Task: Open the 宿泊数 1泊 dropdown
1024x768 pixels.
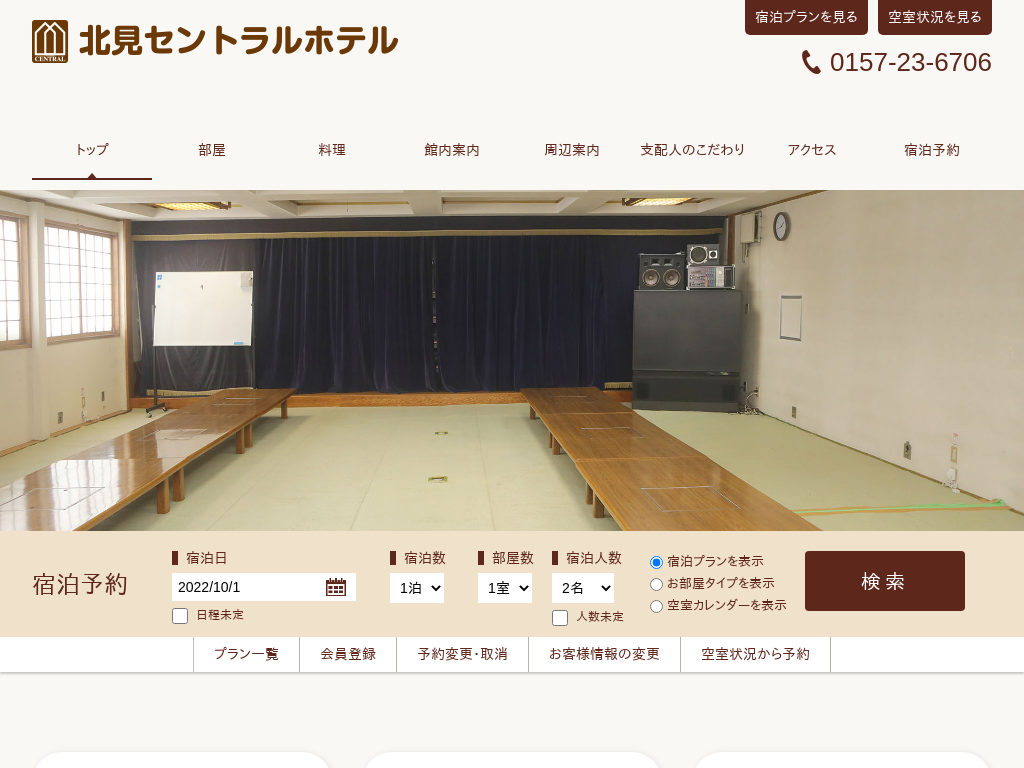Action: click(x=417, y=588)
